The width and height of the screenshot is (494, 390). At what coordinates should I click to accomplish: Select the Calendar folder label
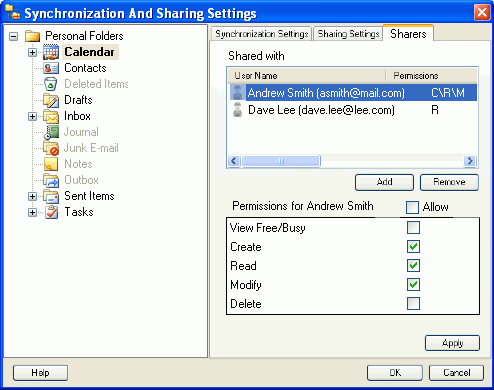pos(89,52)
